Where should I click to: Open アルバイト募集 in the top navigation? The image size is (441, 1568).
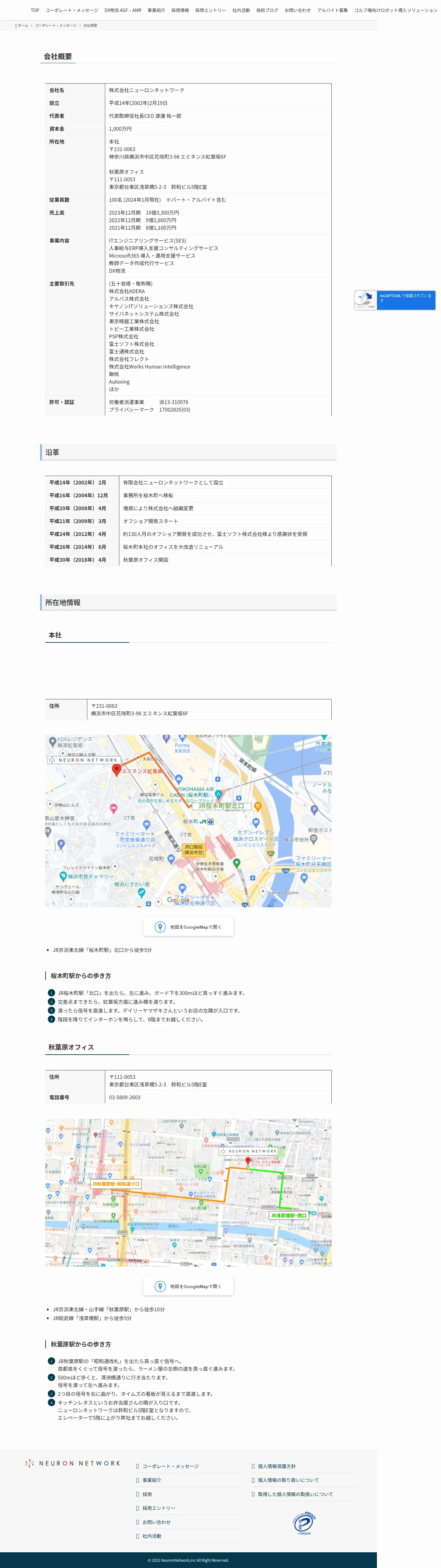point(333,10)
